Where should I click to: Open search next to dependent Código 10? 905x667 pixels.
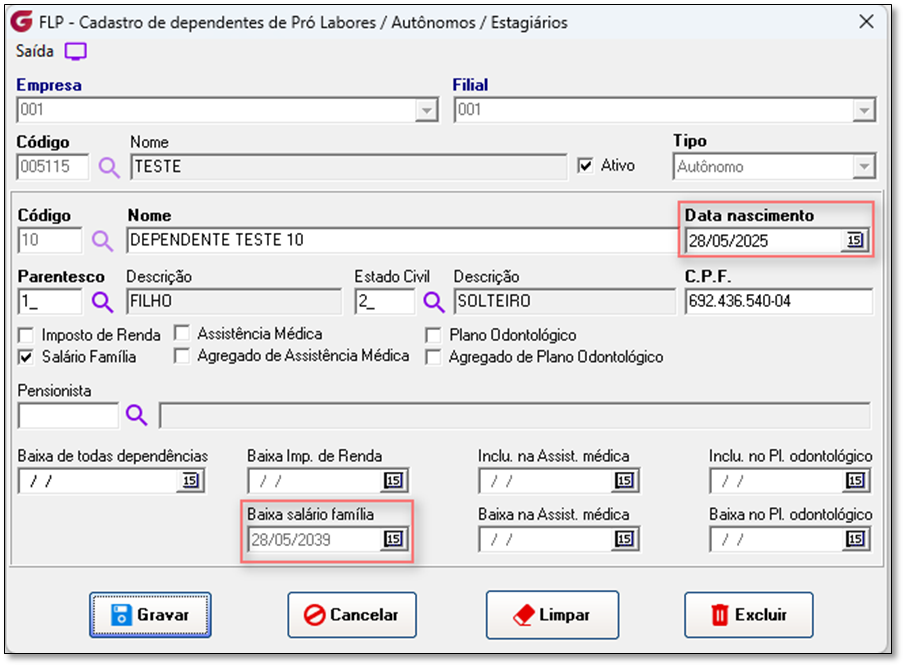[102, 240]
